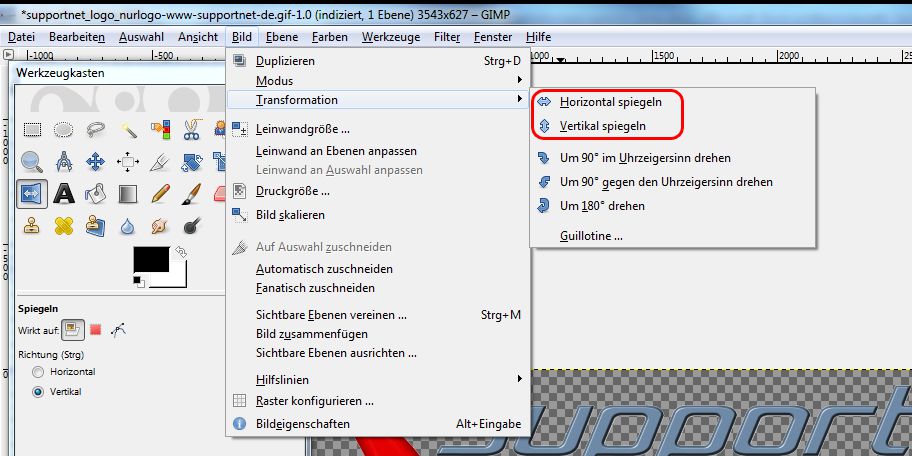Image resolution: width=912 pixels, height=456 pixels.
Task: Select the Ellipse Select tool
Action: (63, 129)
